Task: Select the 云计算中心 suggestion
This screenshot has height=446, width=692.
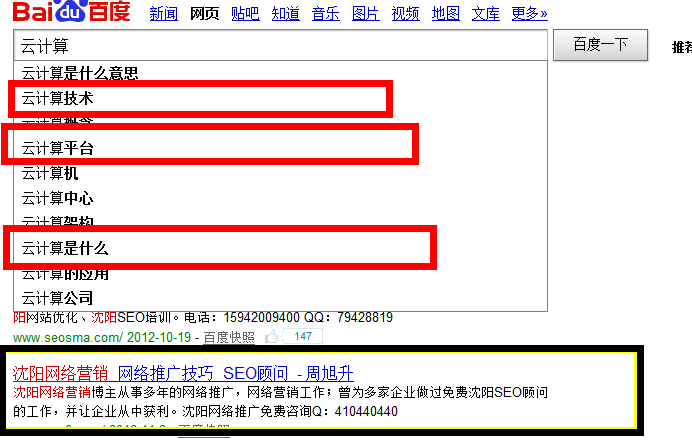Action: click(x=58, y=198)
